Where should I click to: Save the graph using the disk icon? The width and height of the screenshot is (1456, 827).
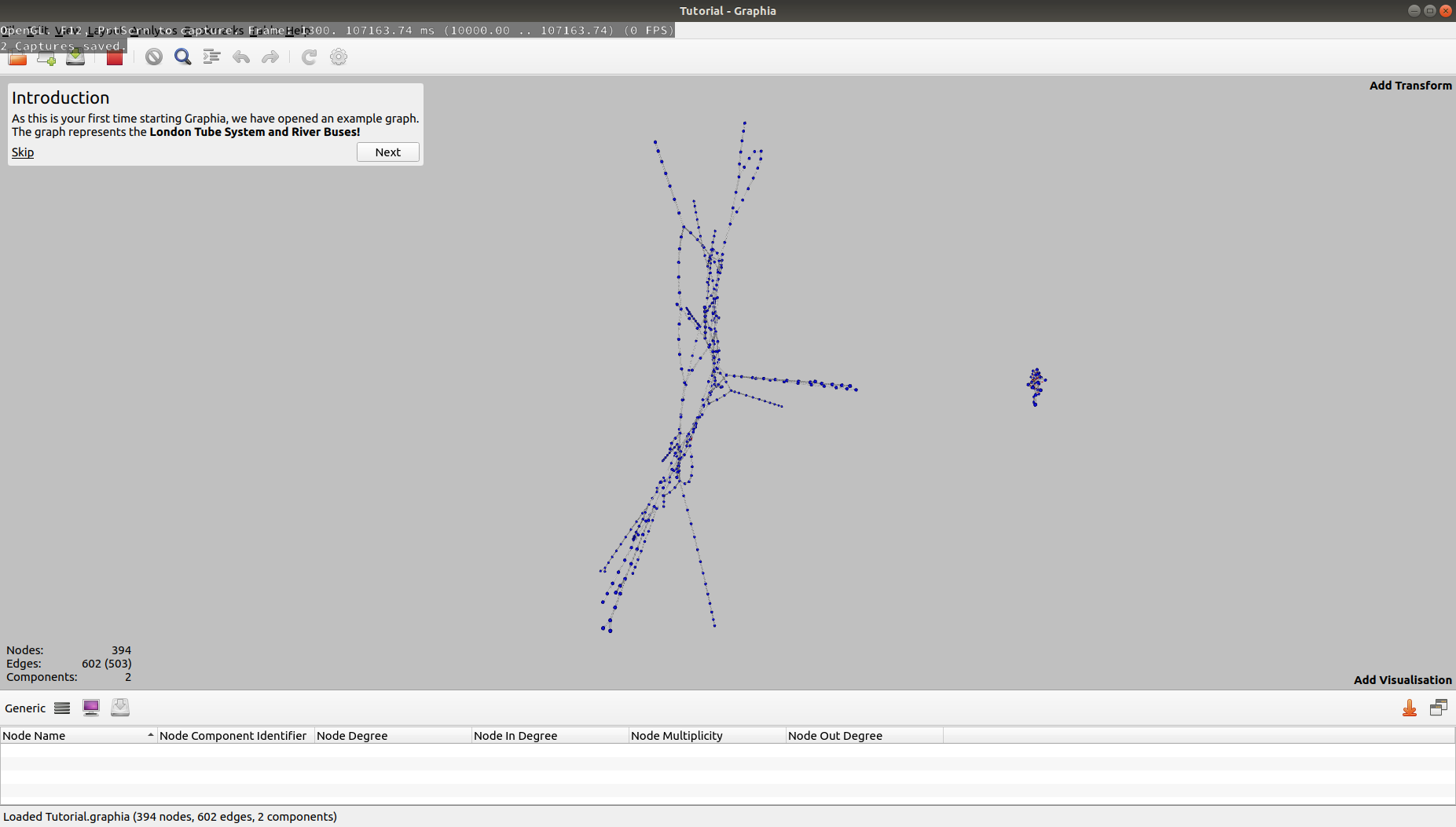click(x=75, y=57)
